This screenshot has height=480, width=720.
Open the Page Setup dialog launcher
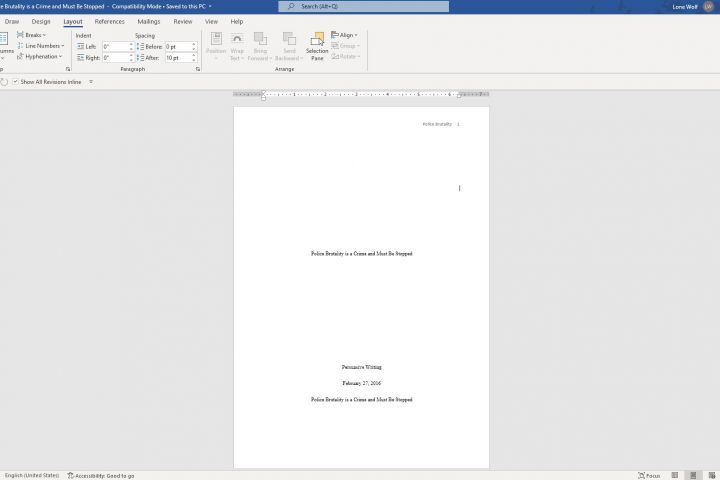[x=68, y=69]
